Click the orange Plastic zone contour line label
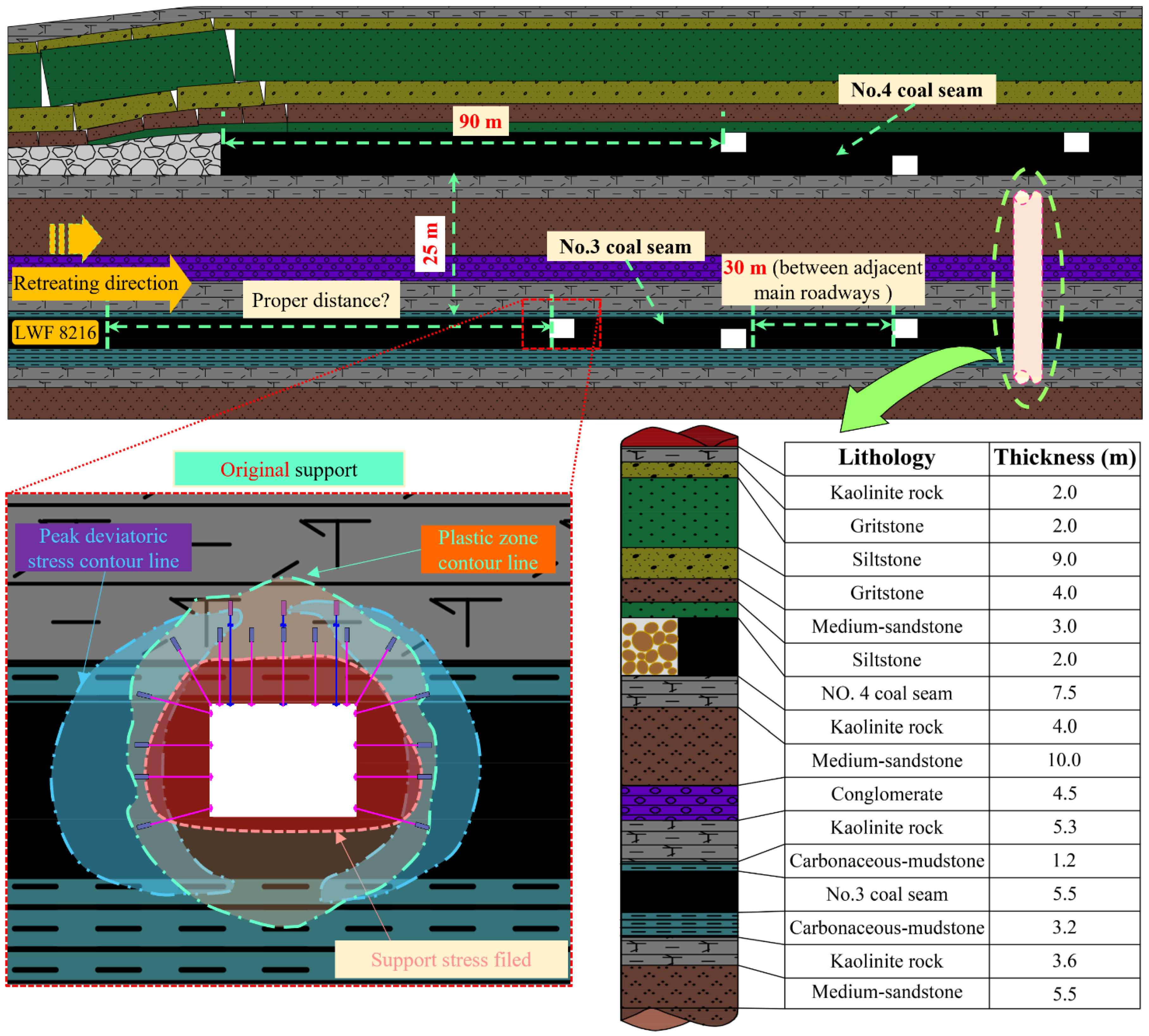 [x=488, y=549]
